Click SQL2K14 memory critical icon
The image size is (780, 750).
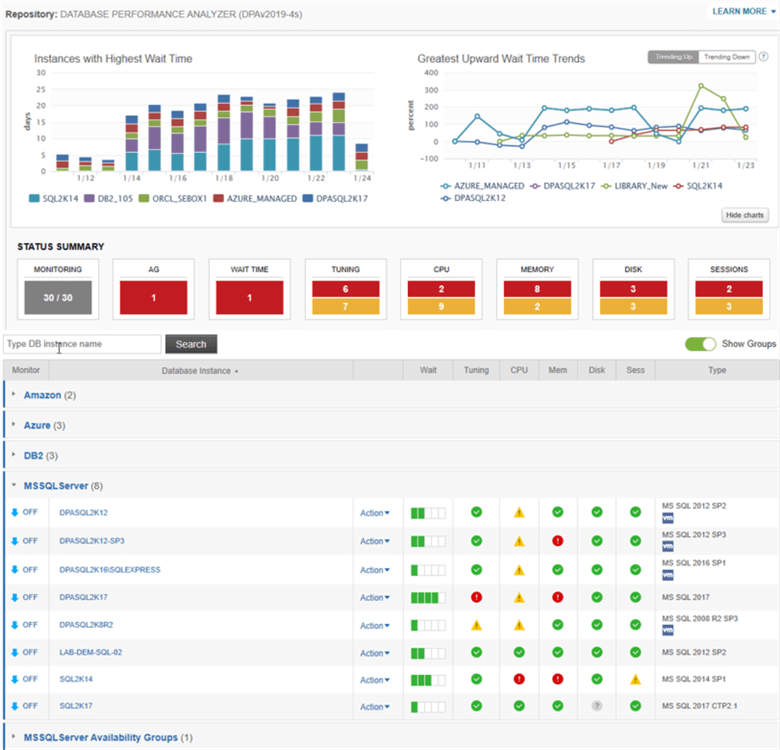[558, 679]
